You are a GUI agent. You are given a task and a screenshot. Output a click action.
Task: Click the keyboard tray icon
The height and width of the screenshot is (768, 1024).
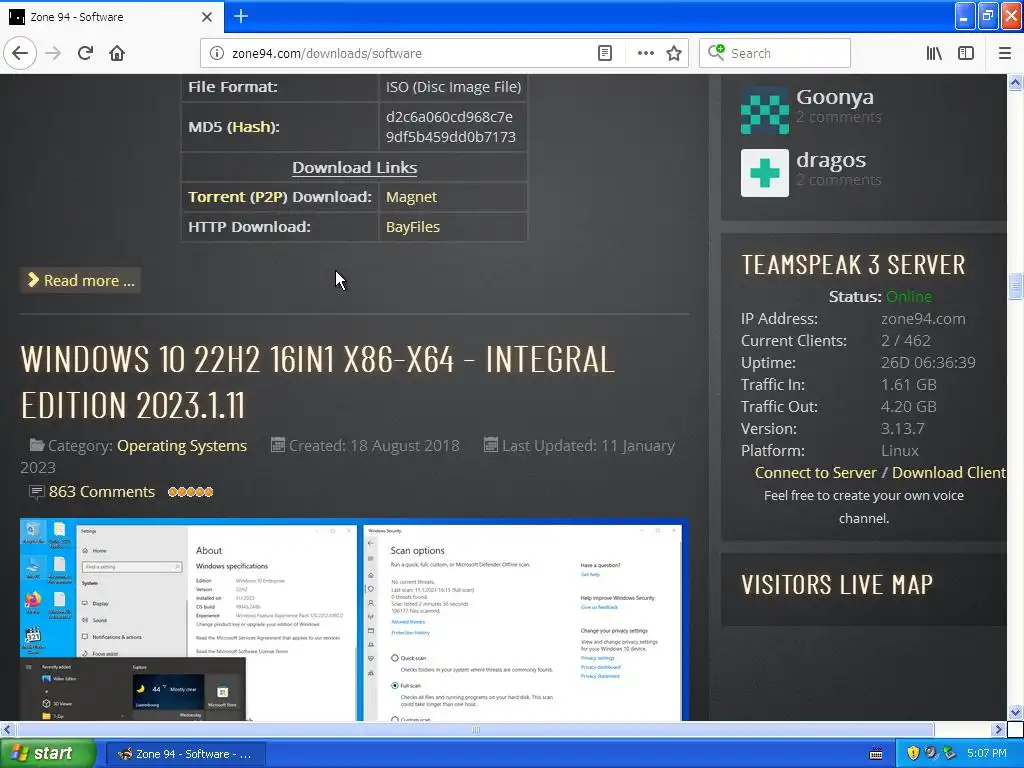(876, 754)
